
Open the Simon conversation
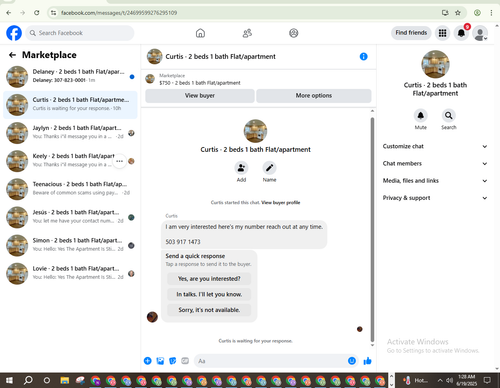click(x=70, y=246)
